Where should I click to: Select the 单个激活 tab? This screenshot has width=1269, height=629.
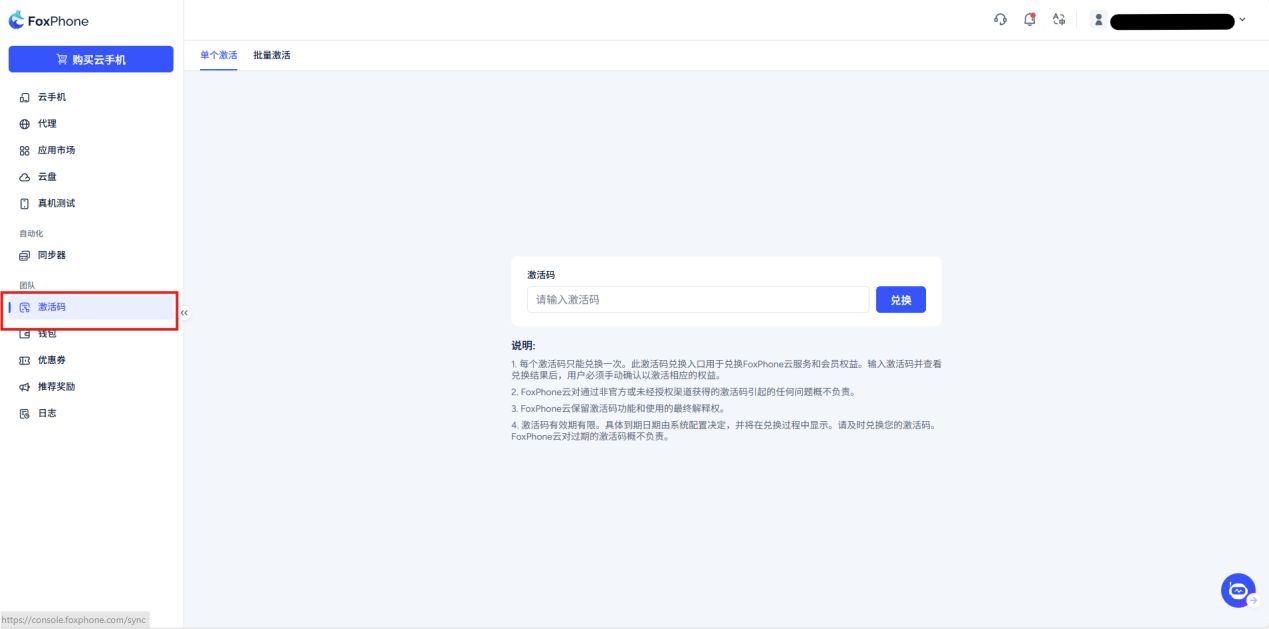219,55
